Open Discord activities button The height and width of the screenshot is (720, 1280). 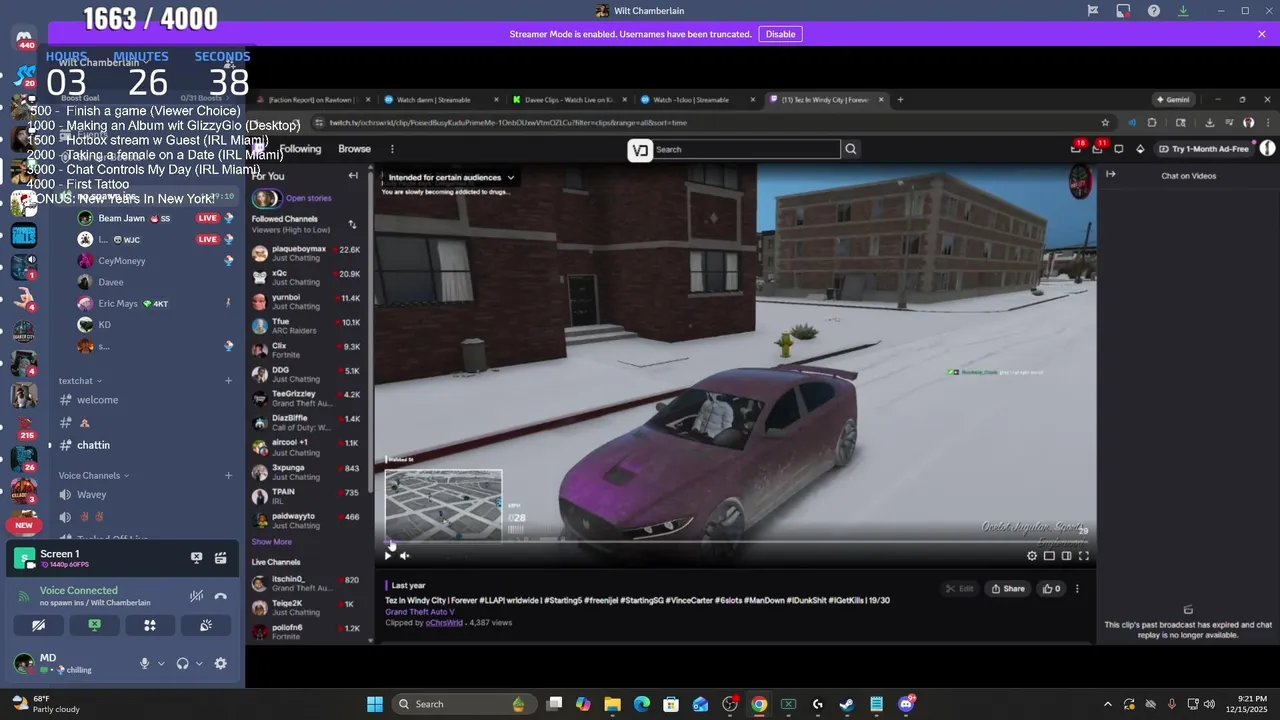coord(150,625)
